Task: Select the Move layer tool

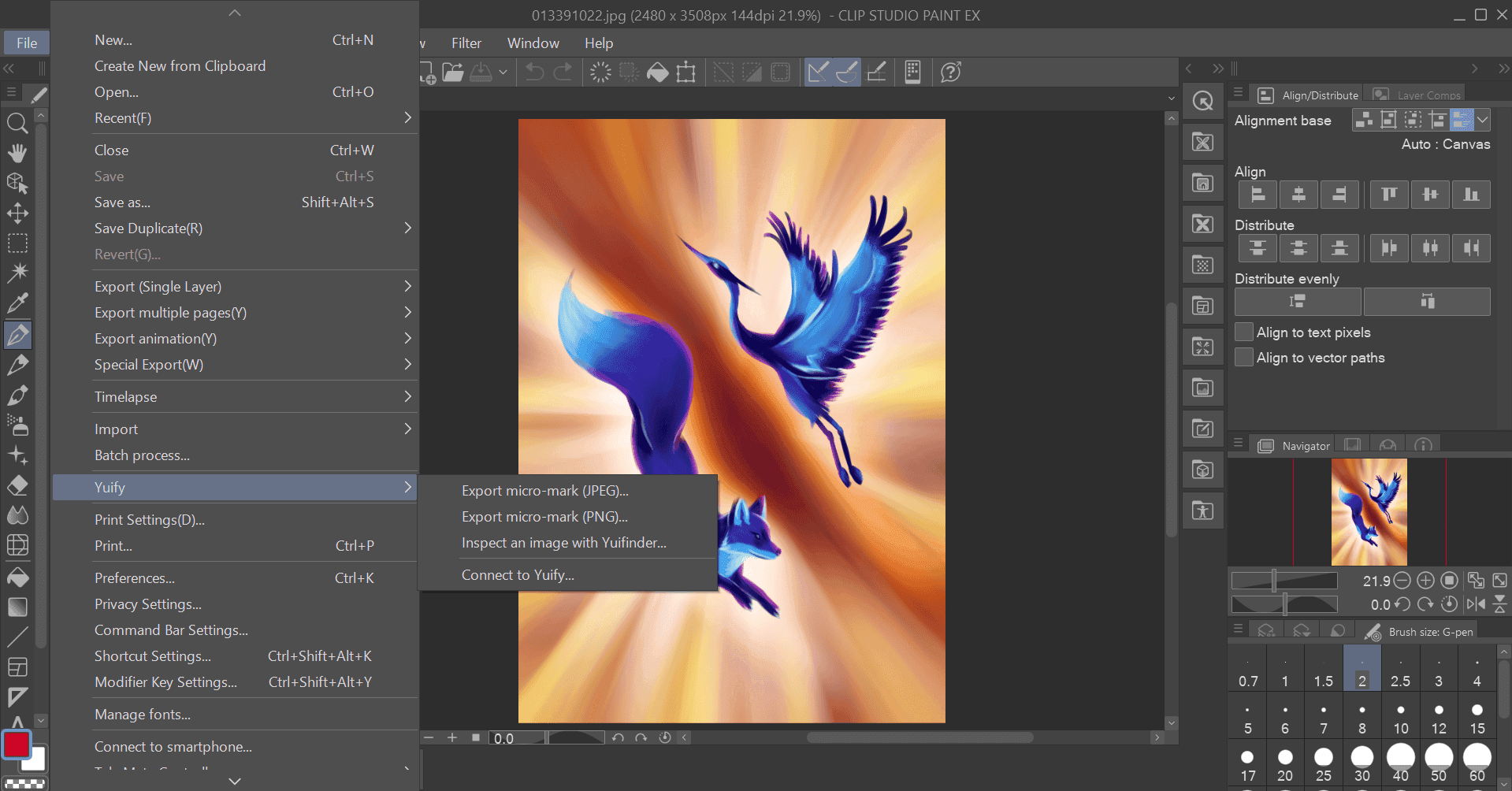Action: pos(17,213)
